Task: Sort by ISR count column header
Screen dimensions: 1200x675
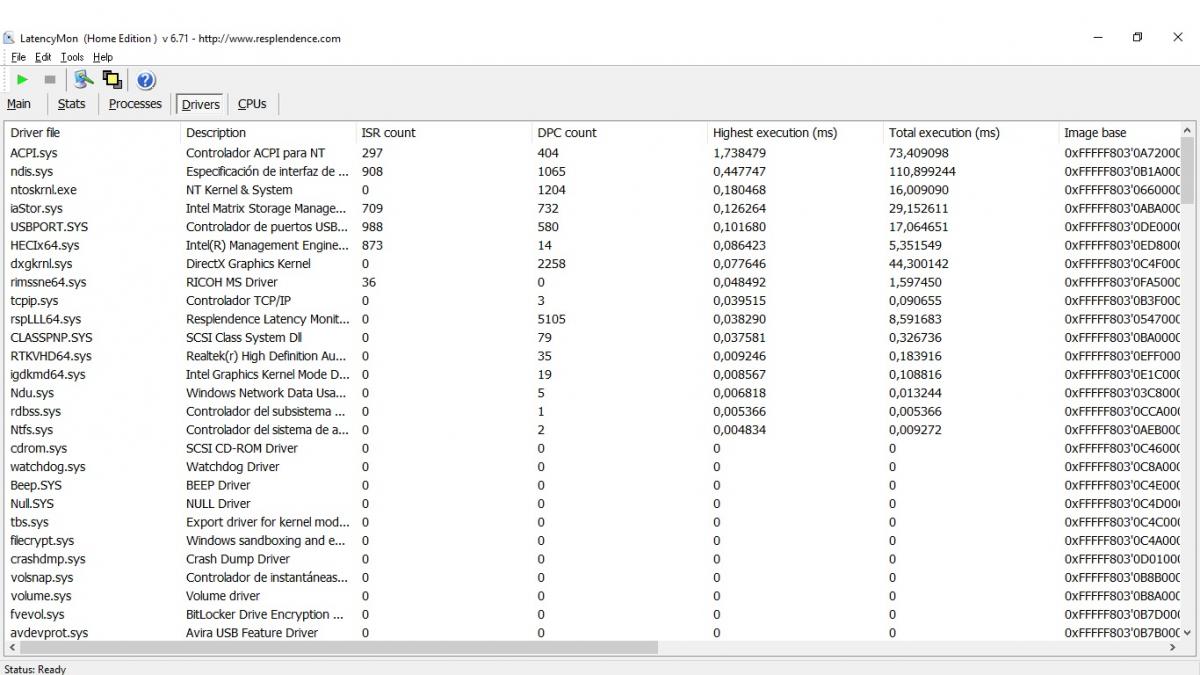Action: click(444, 132)
